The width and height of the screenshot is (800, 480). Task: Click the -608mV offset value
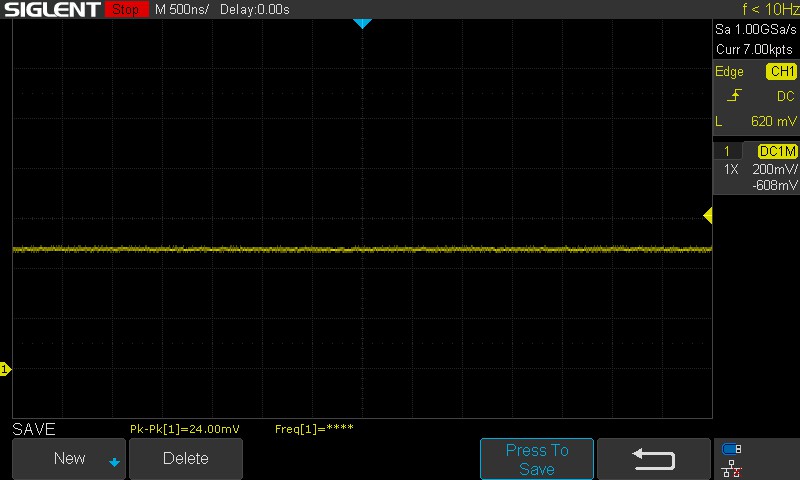(x=775, y=185)
